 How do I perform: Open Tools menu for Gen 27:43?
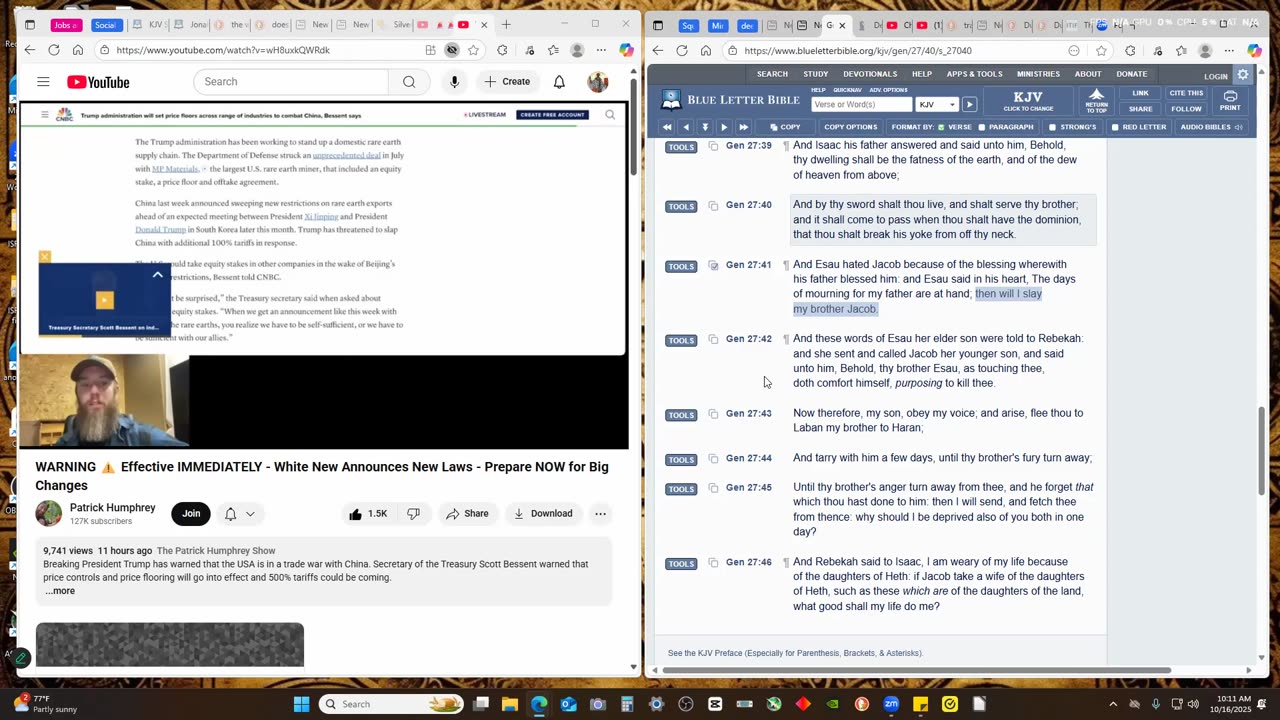click(681, 415)
